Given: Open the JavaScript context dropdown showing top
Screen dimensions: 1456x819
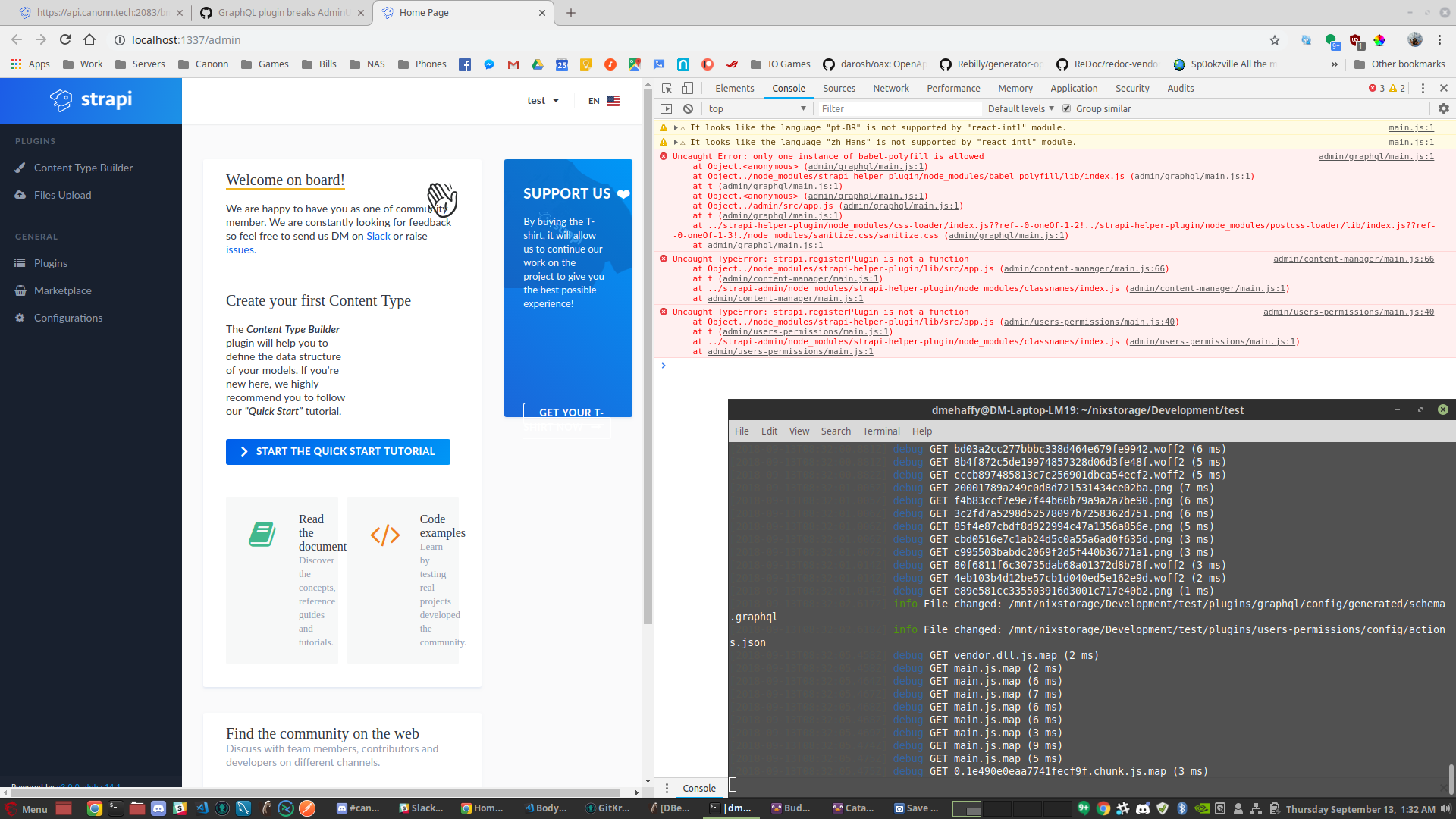Looking at the screenshot, I should pyautogui.click(x=757, y=108).
